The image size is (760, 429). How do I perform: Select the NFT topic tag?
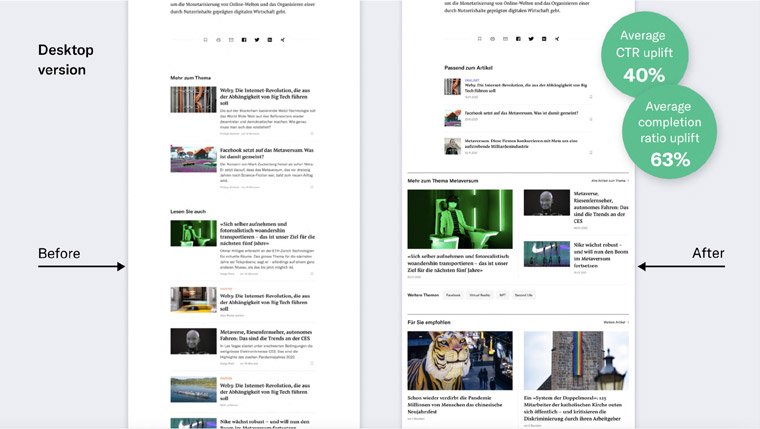[502, 295]
